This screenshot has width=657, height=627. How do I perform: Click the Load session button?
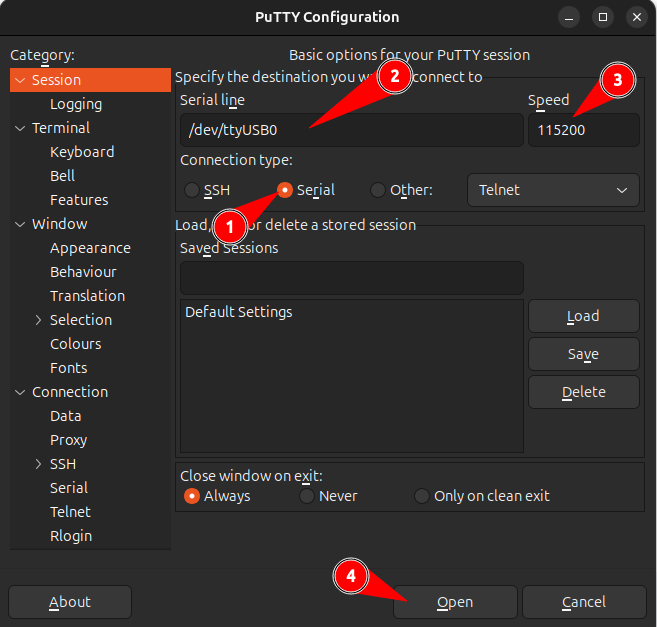[584, 316]
